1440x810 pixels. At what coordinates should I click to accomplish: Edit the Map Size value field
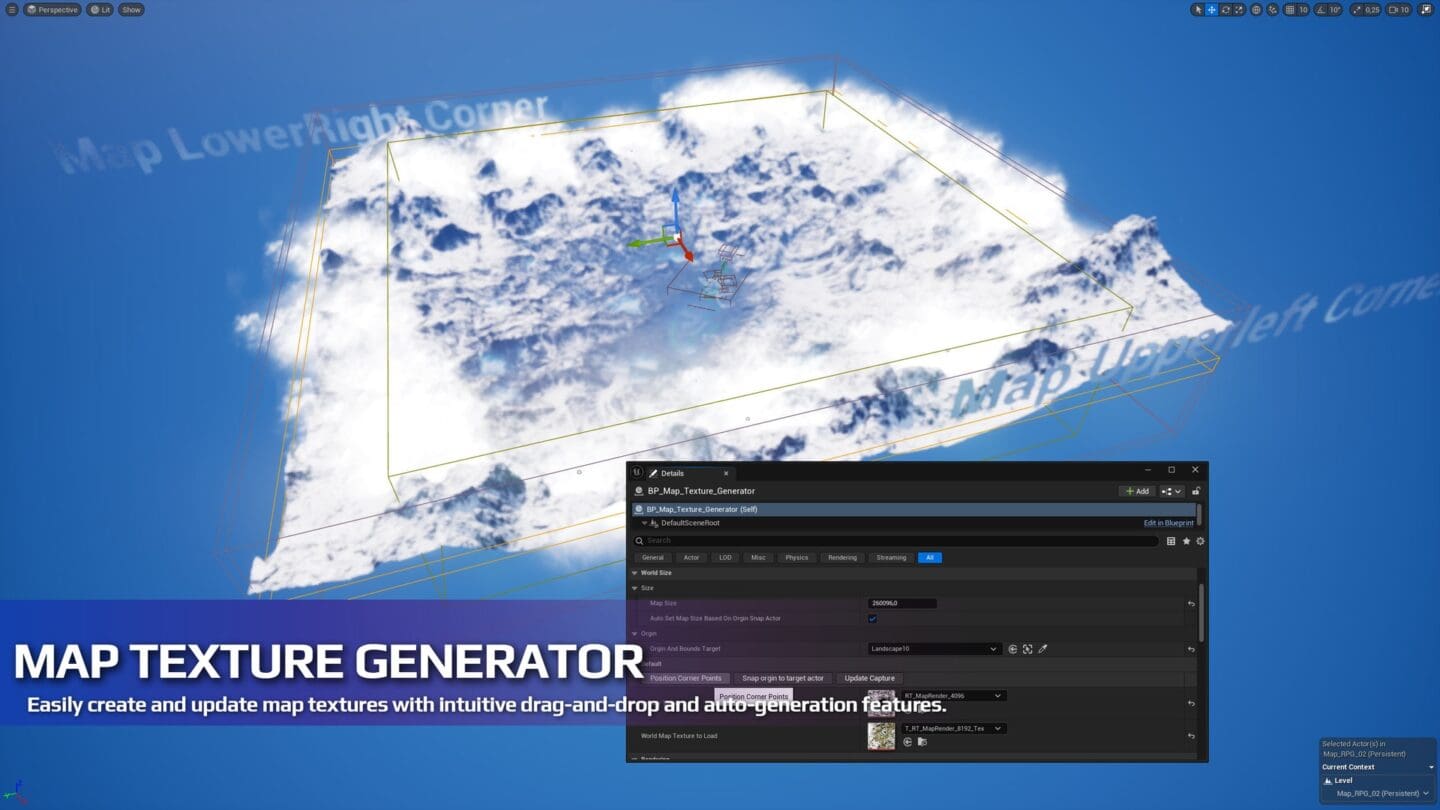[x=902, y=603]
